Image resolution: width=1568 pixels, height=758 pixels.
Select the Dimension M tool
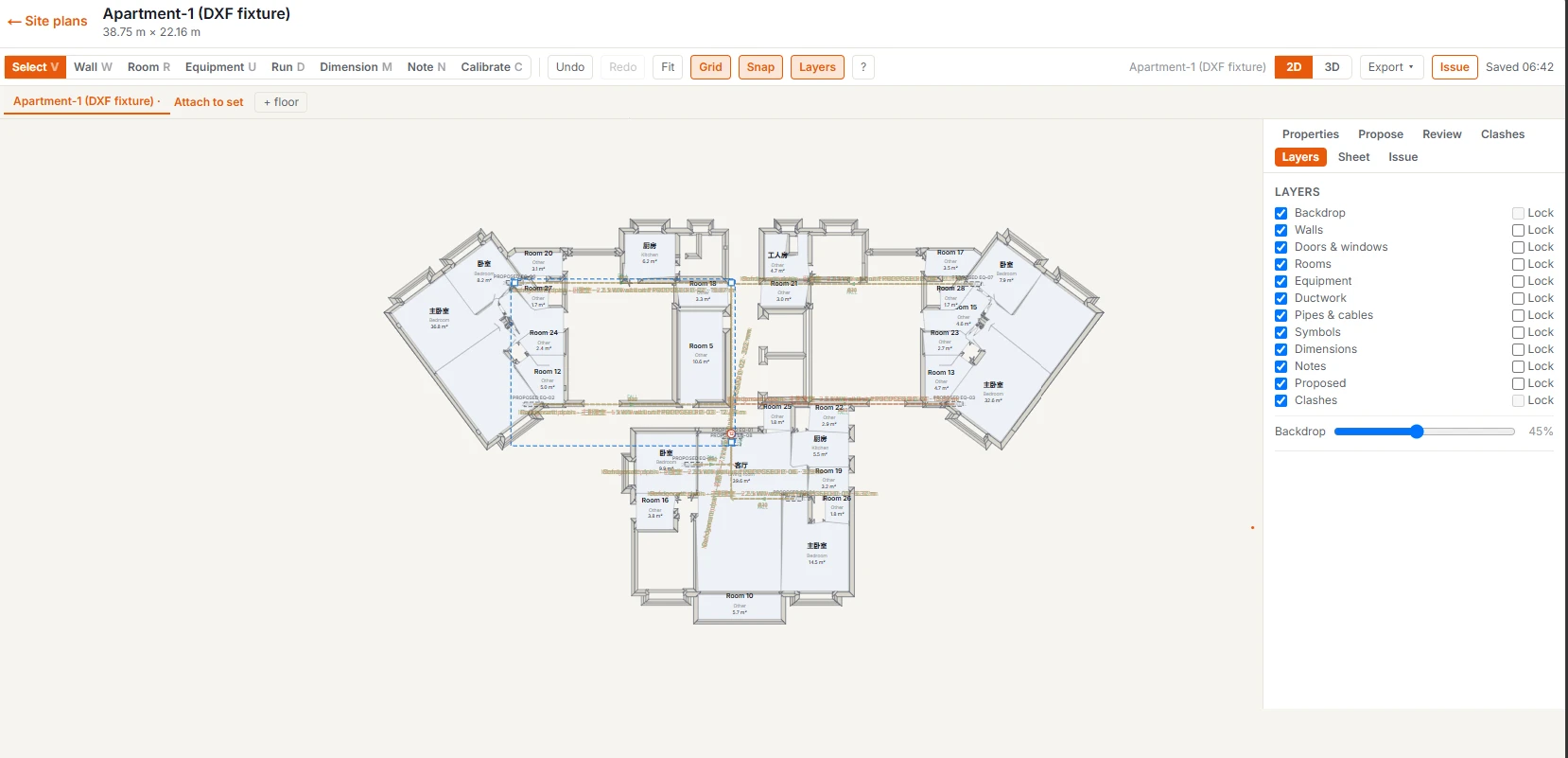(x=356, y=67)
